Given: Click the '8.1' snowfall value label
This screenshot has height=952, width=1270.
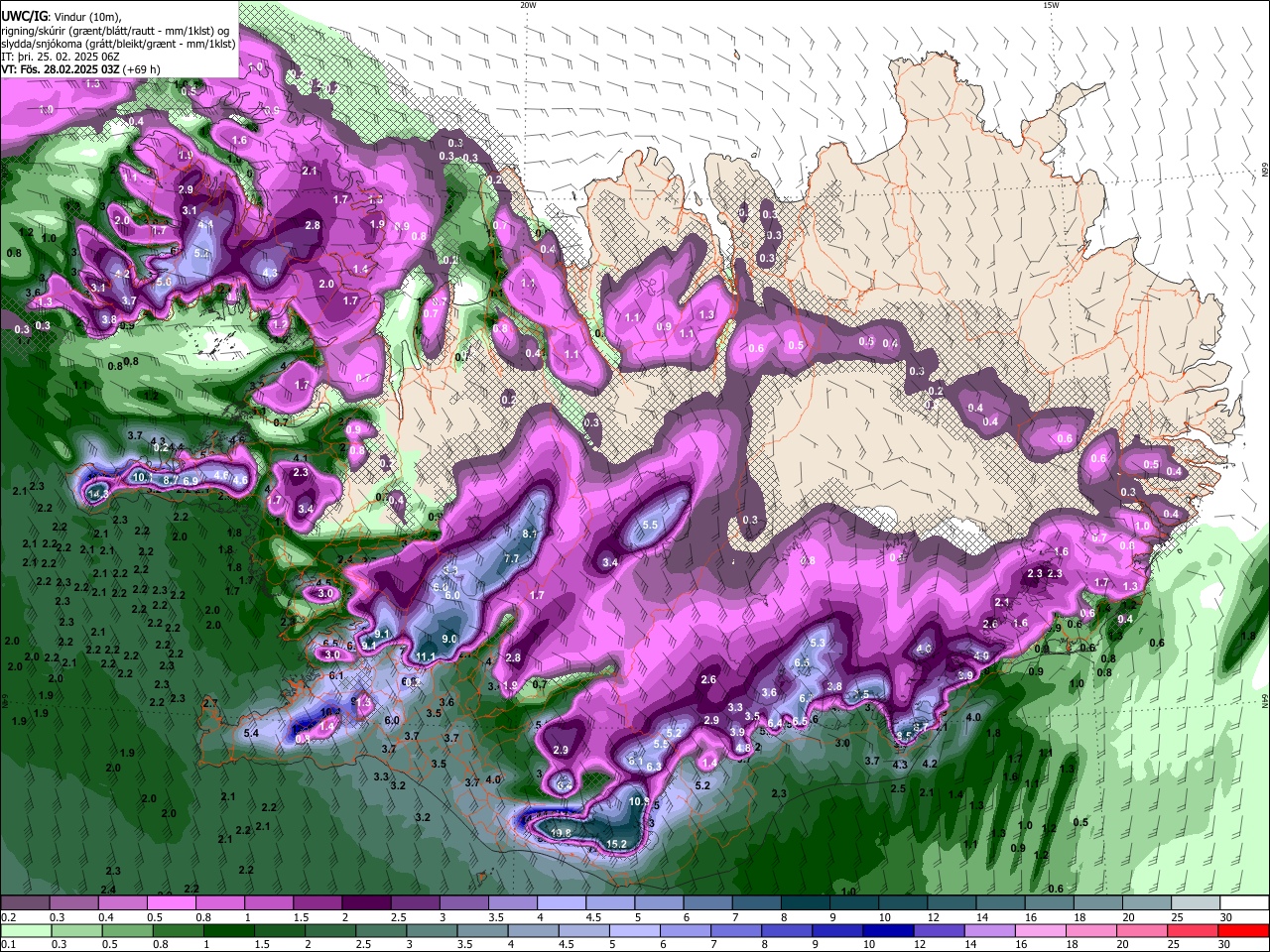Looking at the screenshot, I should [530, 534].
